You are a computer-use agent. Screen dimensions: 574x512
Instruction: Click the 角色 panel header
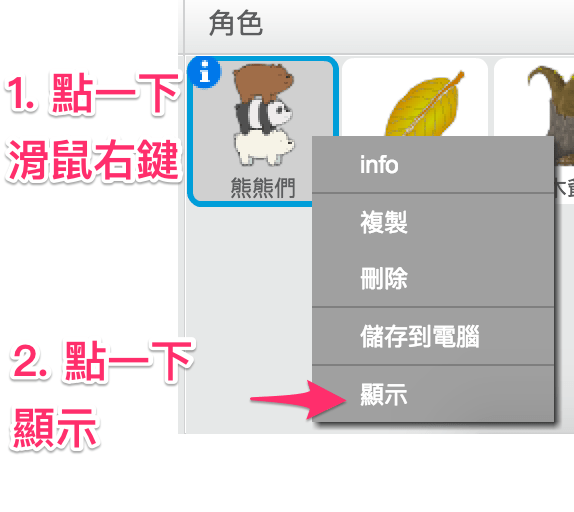pos(236,23)
